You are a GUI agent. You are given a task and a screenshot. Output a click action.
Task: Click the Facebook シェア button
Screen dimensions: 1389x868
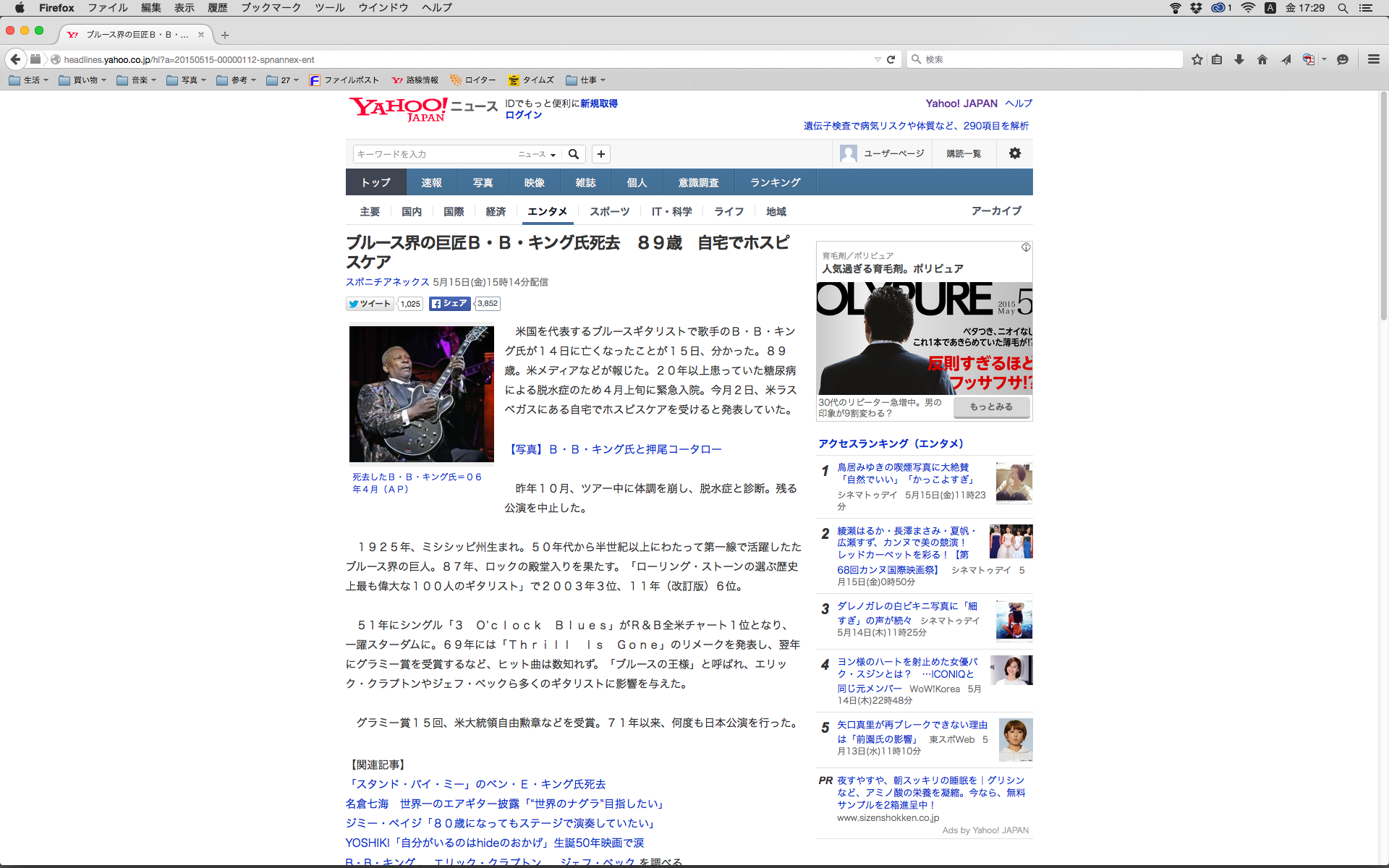click(449, 304)
